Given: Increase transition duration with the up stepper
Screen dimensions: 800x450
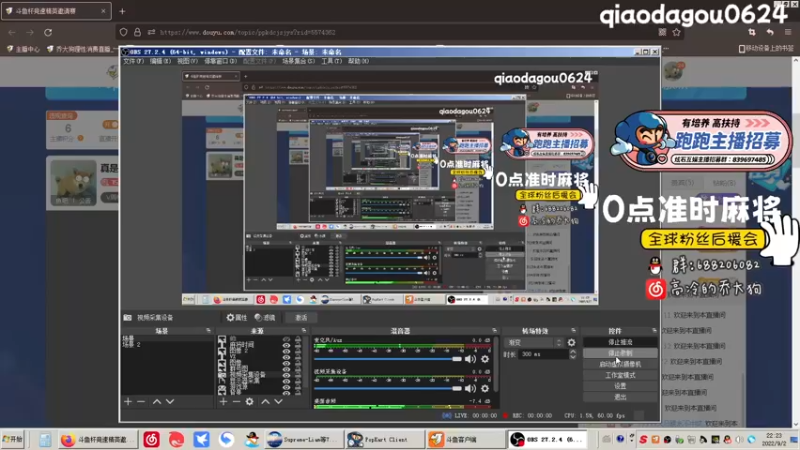Looking at the screenshot, I should [x=573, y=352].
